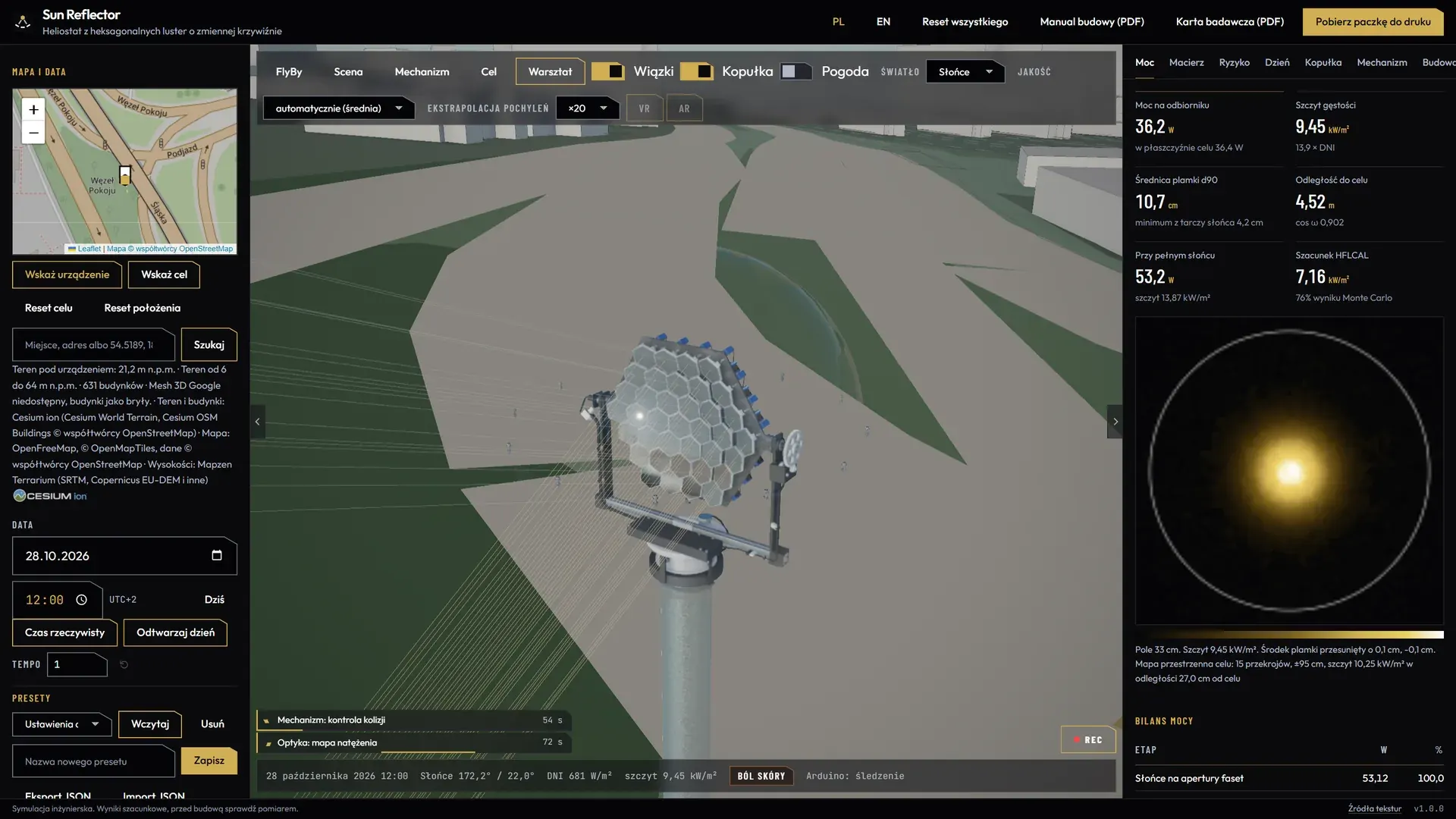Toggle the Wiązki switch
1456x819 pixels.
pyautogui.click(x=607, y=71)
